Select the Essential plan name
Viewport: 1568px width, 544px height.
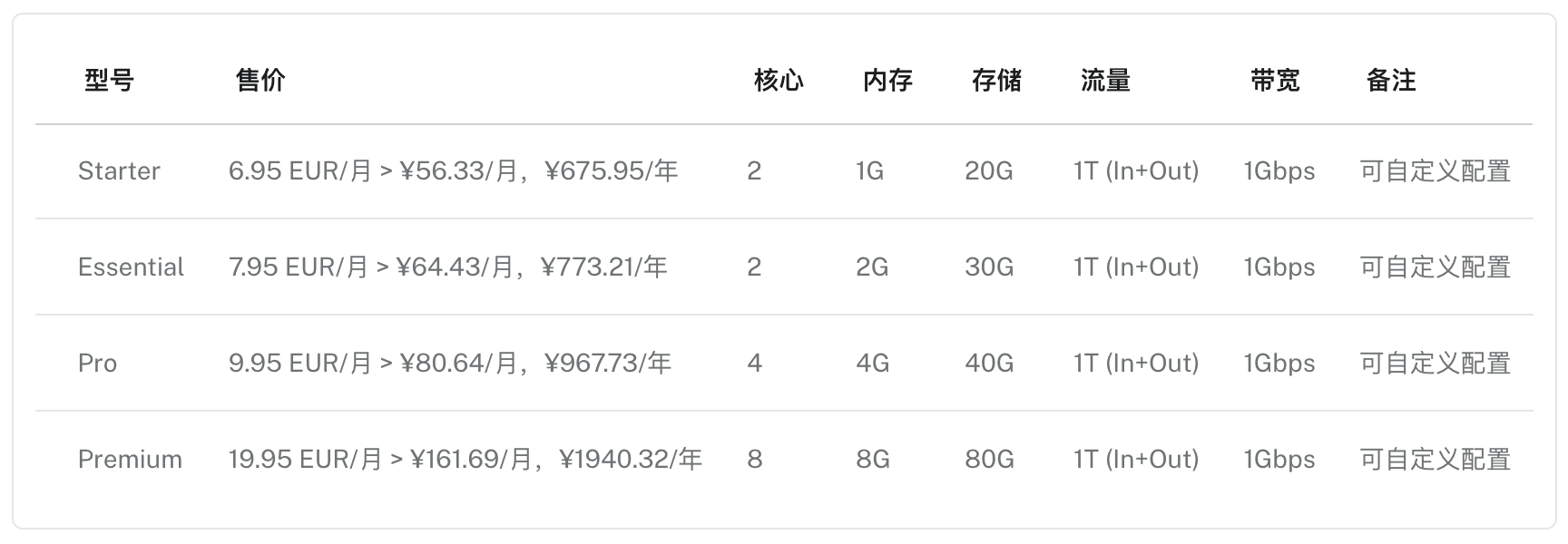(x=131, y=267)
